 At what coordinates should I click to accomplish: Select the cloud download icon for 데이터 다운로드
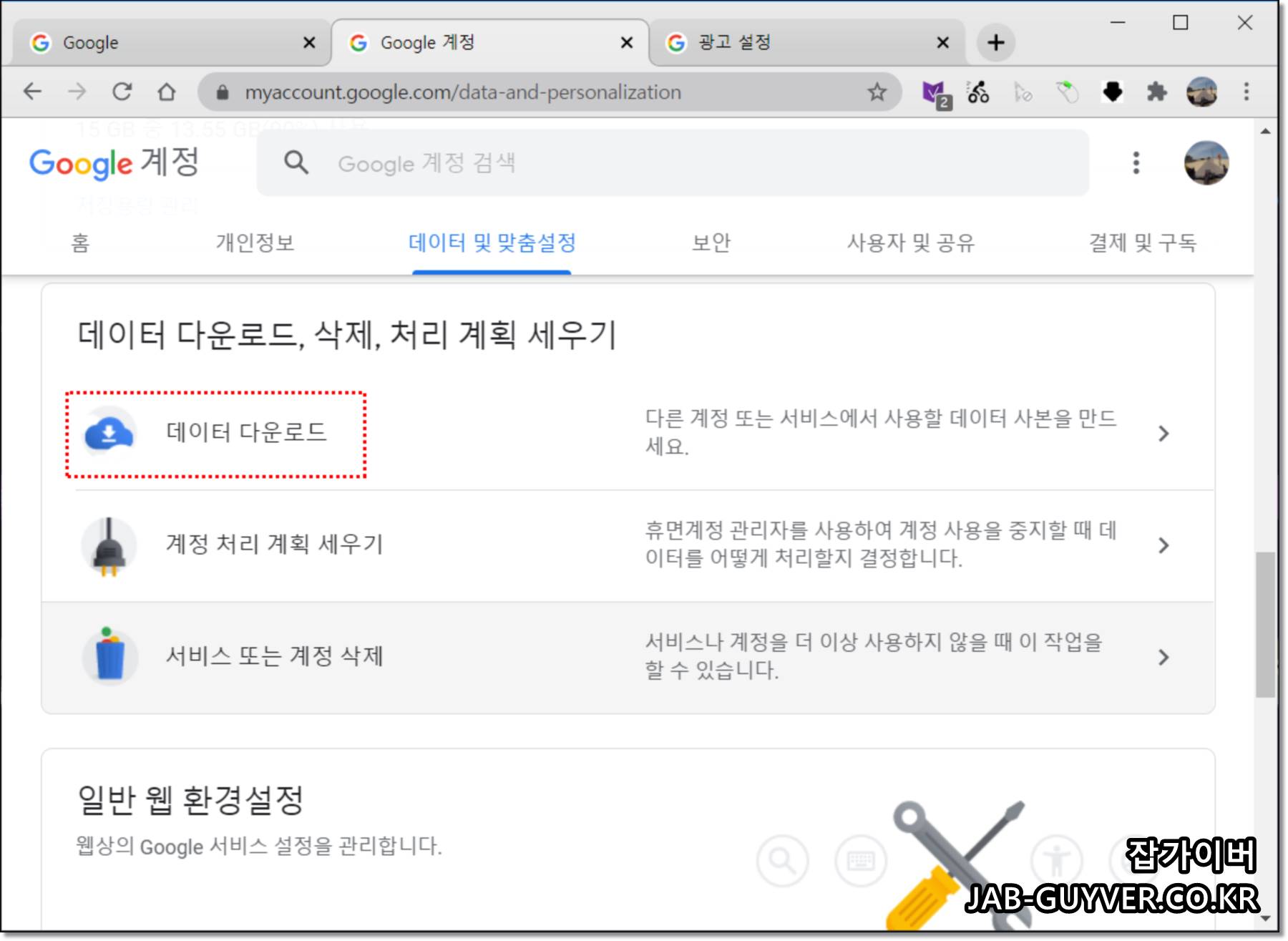(x=109, y=432)
